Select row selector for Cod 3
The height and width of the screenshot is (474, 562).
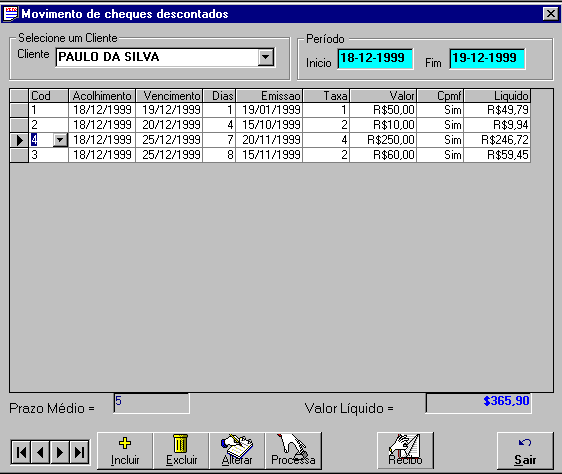pos(19,155)
